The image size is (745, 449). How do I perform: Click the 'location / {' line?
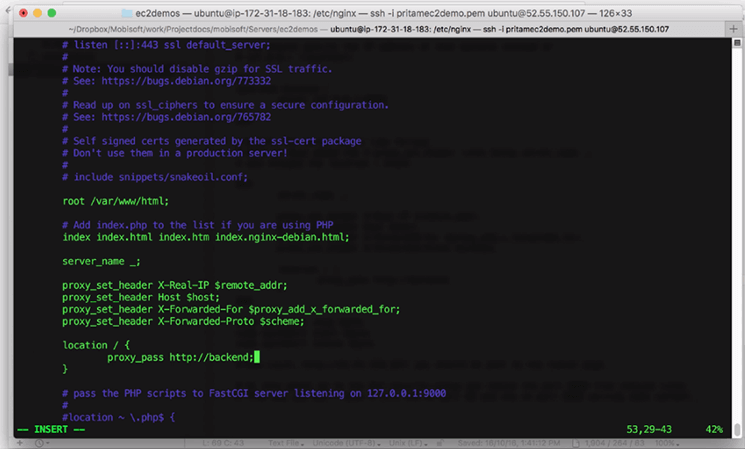(x=96, y=345)
